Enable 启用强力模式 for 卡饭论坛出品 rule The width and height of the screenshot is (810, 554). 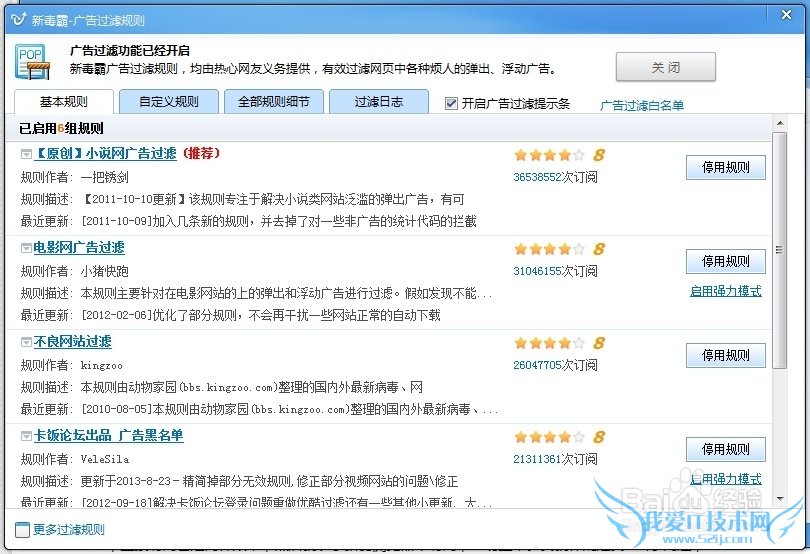coord(726,479)
